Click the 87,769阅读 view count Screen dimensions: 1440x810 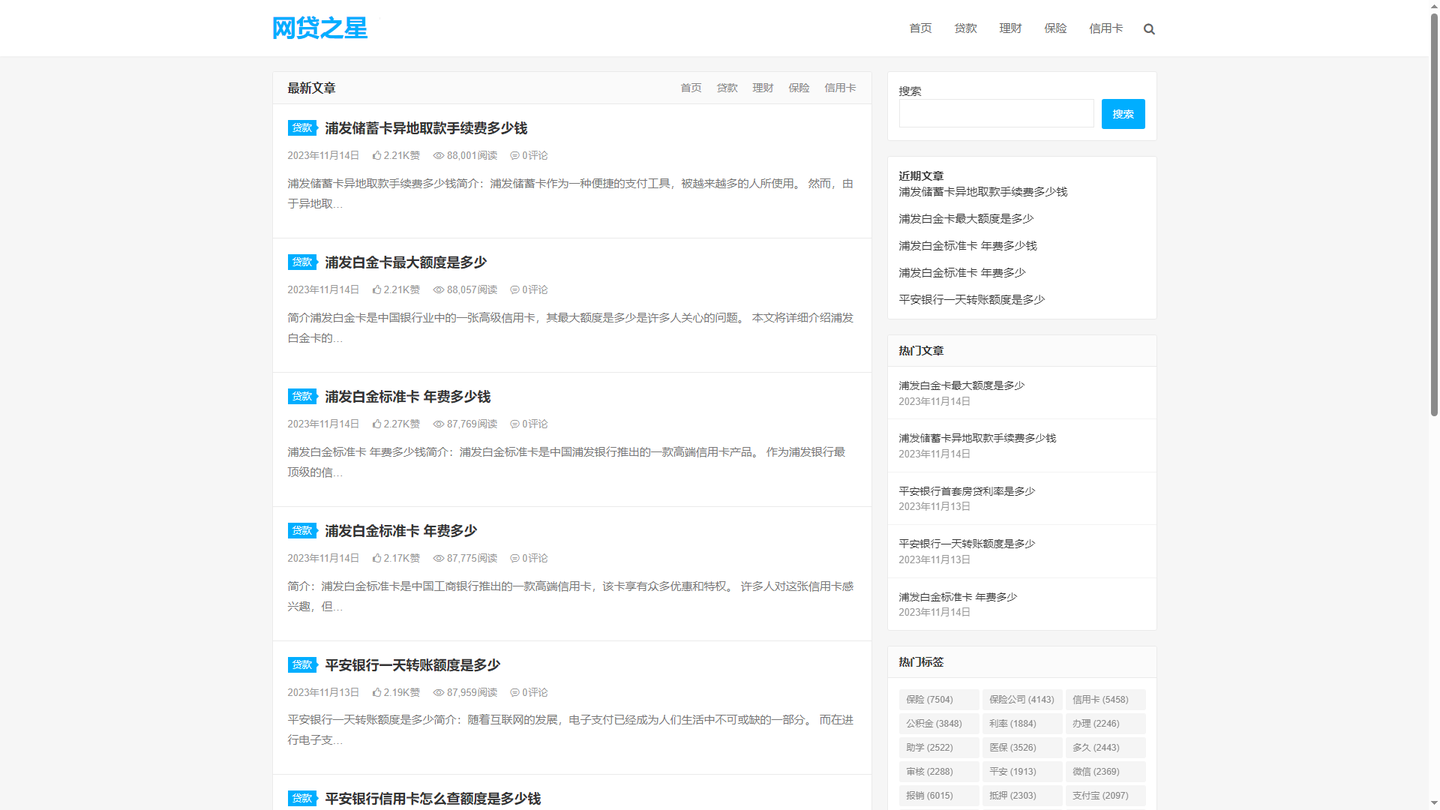tap(465, 424)
